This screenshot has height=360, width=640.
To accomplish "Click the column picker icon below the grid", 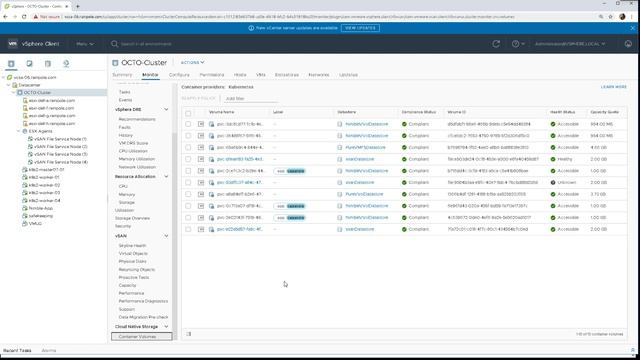I will coord(189,334).
